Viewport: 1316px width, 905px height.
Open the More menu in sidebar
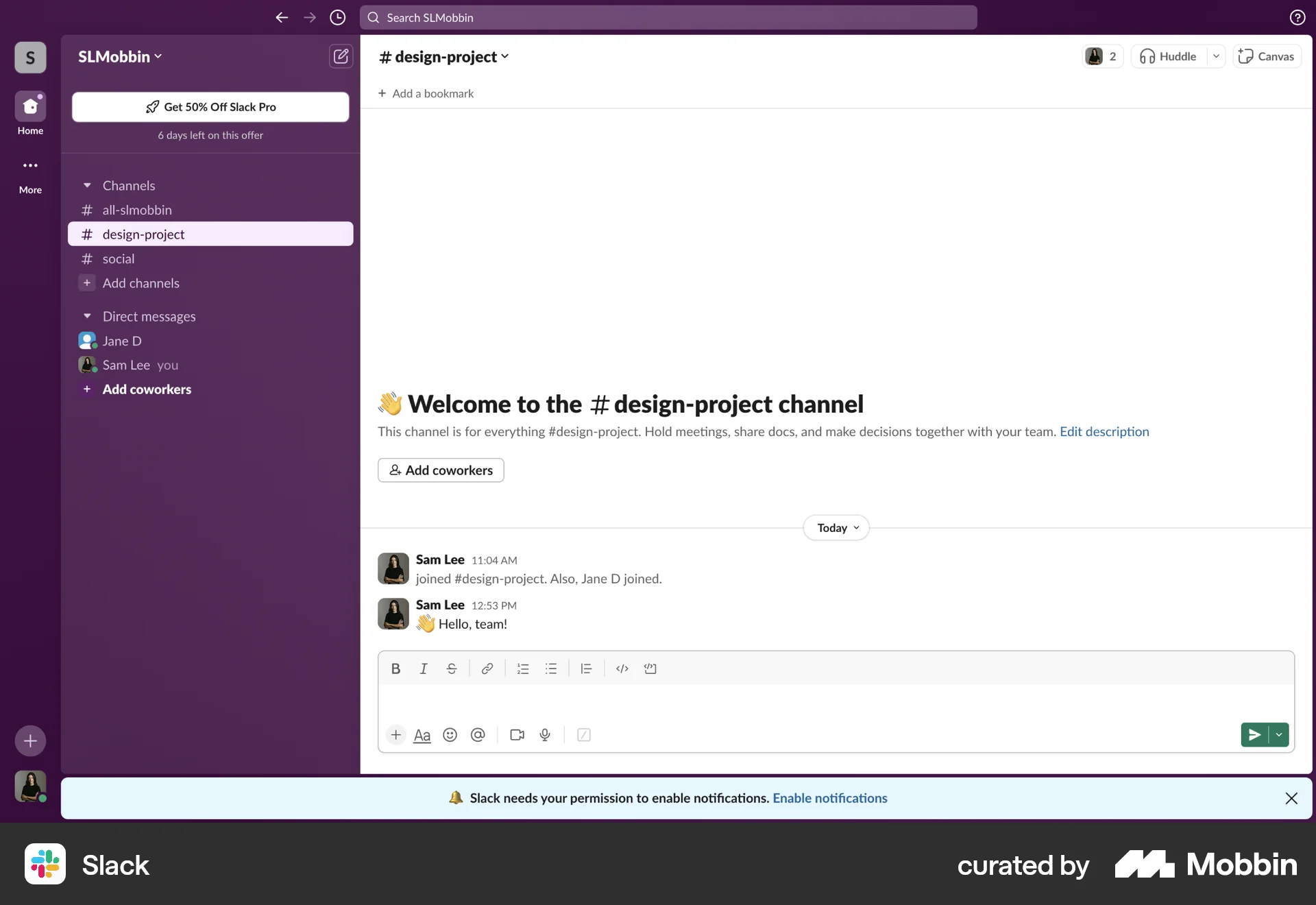coord(29,173)
